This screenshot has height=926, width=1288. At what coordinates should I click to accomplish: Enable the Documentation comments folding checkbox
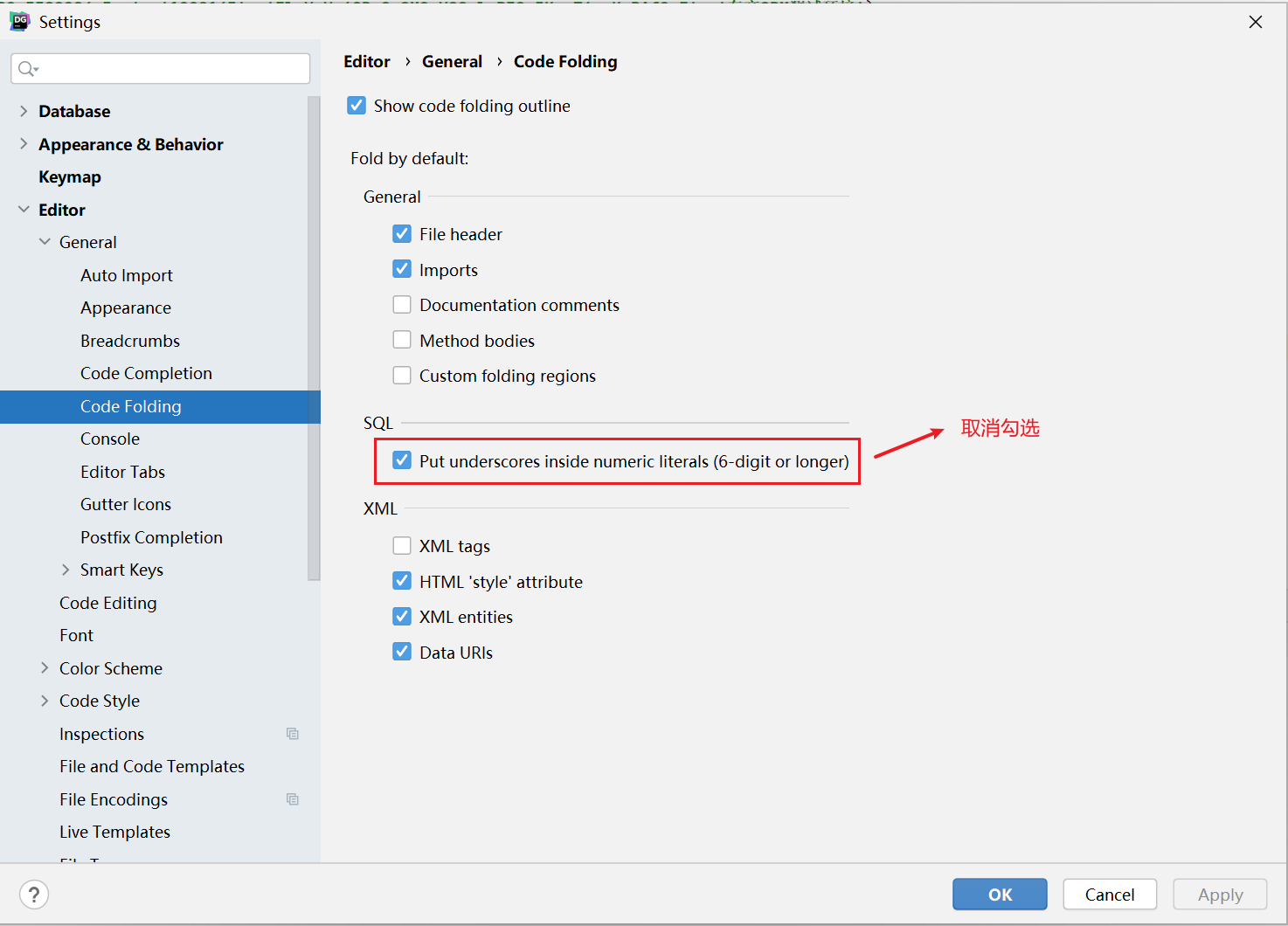pyautogui.click(x=402, y=305)
